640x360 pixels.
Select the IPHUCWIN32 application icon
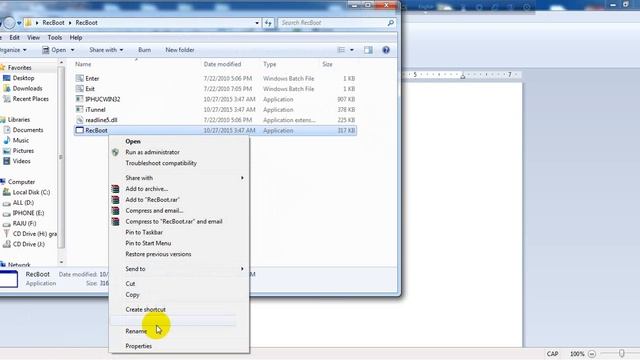tap(80, 99)
